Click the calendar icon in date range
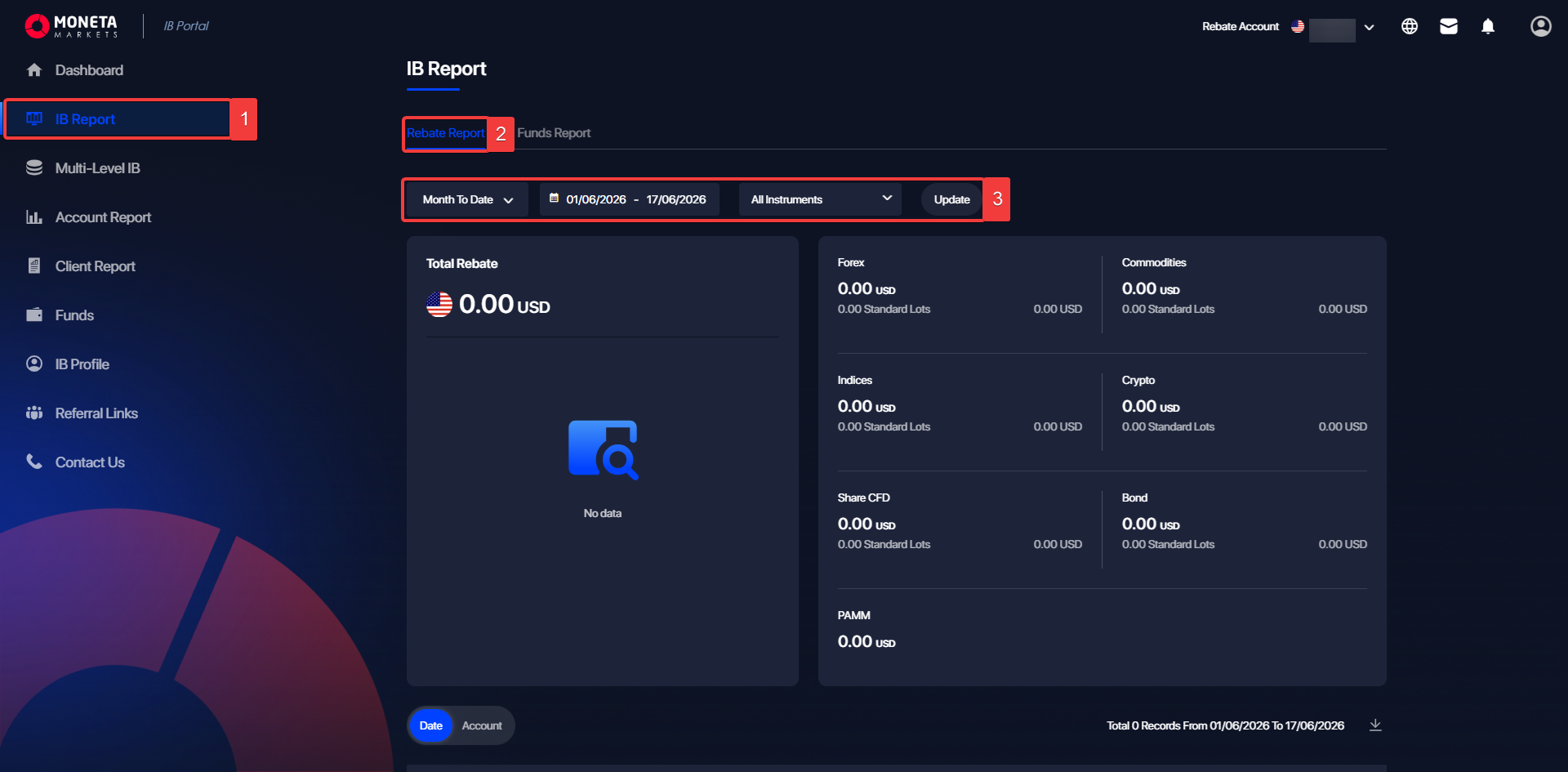 pos(554,199)
